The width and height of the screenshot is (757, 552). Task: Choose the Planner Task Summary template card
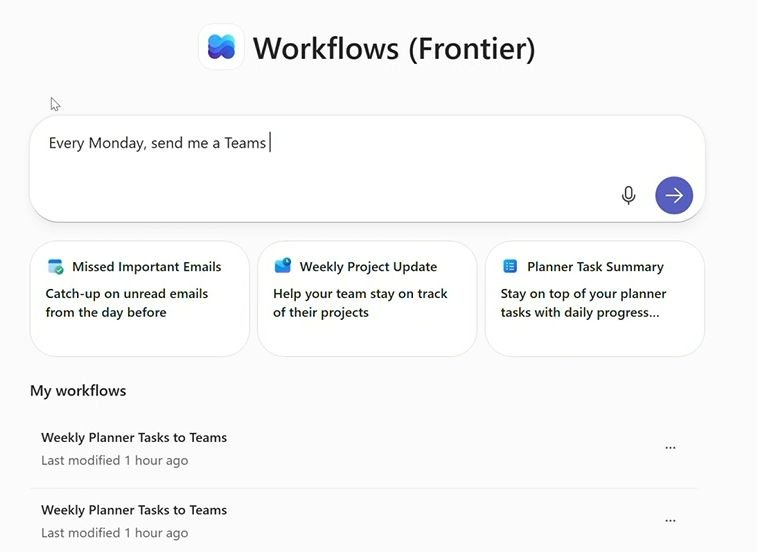(594, 298)
